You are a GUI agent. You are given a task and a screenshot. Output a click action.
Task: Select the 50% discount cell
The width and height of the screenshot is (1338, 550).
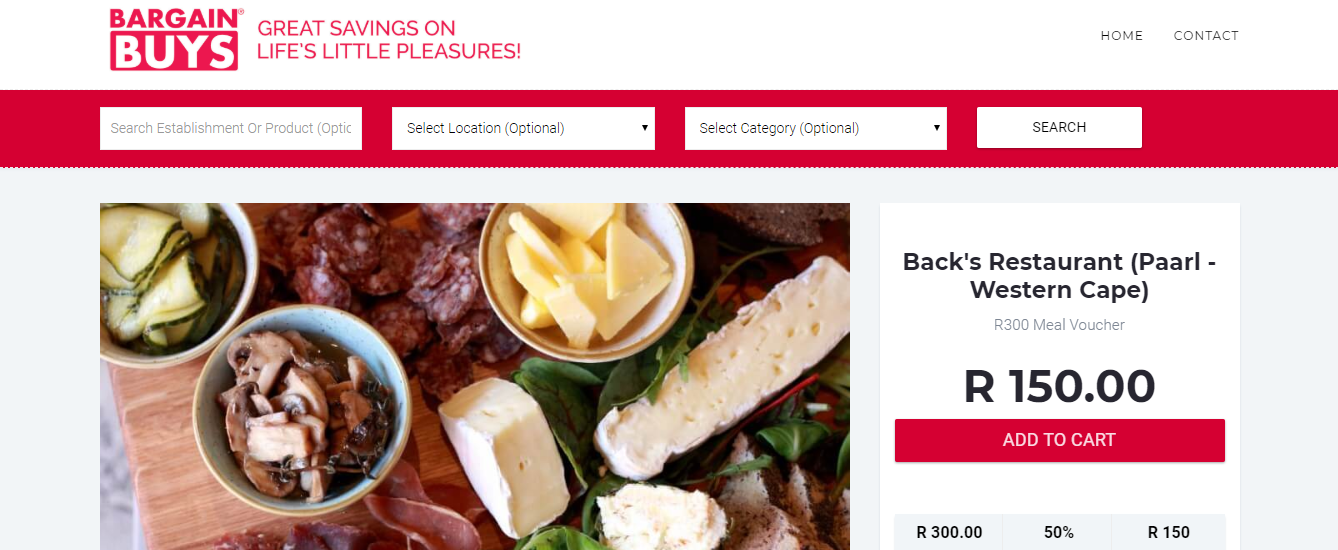pyautogui.click(x=1058, y=532)
